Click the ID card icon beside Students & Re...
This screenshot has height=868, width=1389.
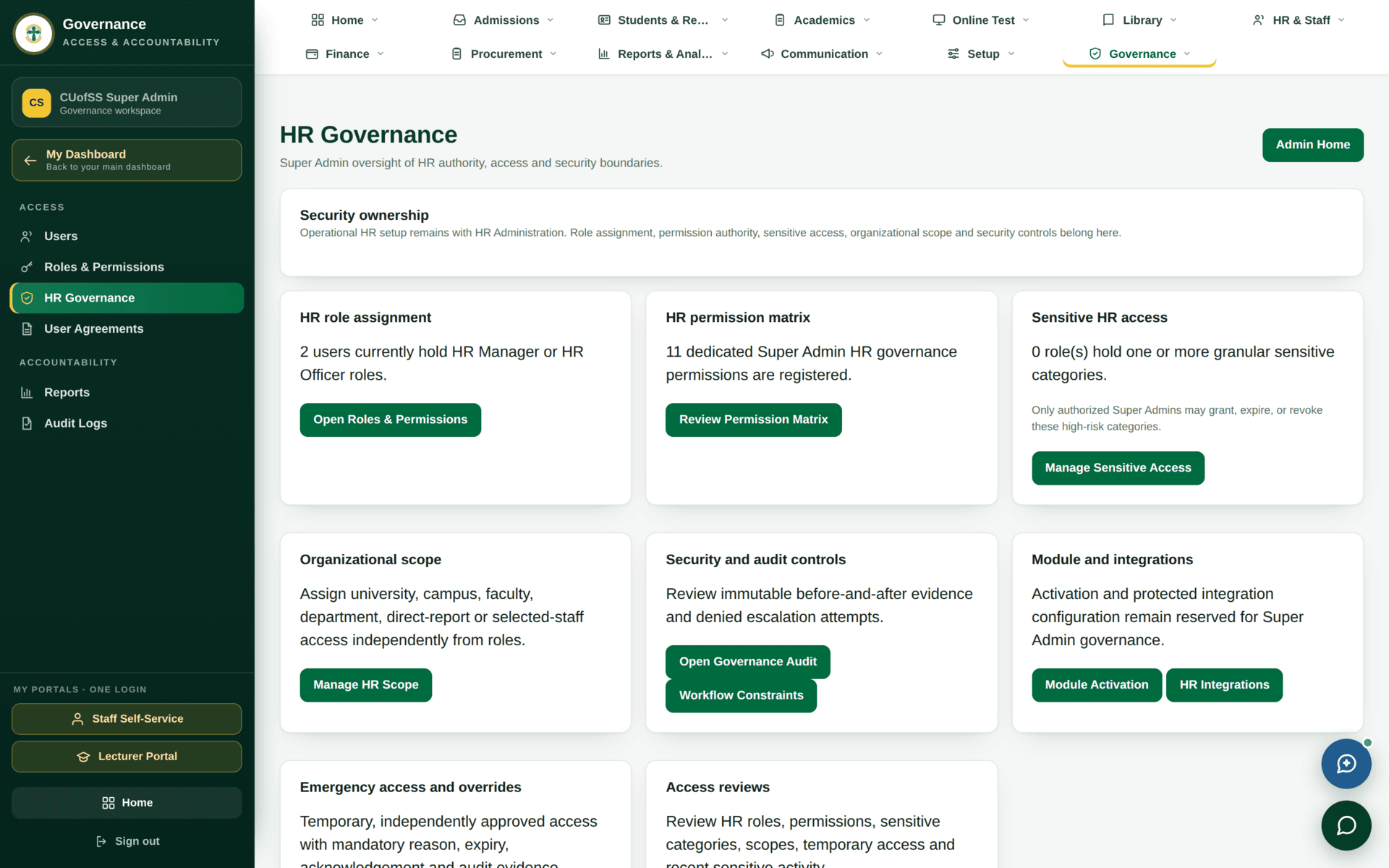point(604,20)
